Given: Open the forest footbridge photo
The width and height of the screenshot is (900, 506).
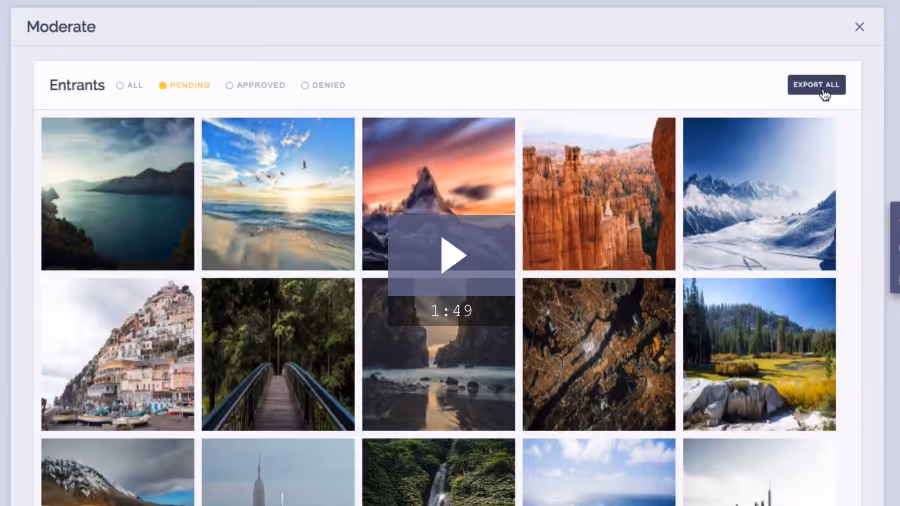Looking at the screenshot, I should coord(278,355).
